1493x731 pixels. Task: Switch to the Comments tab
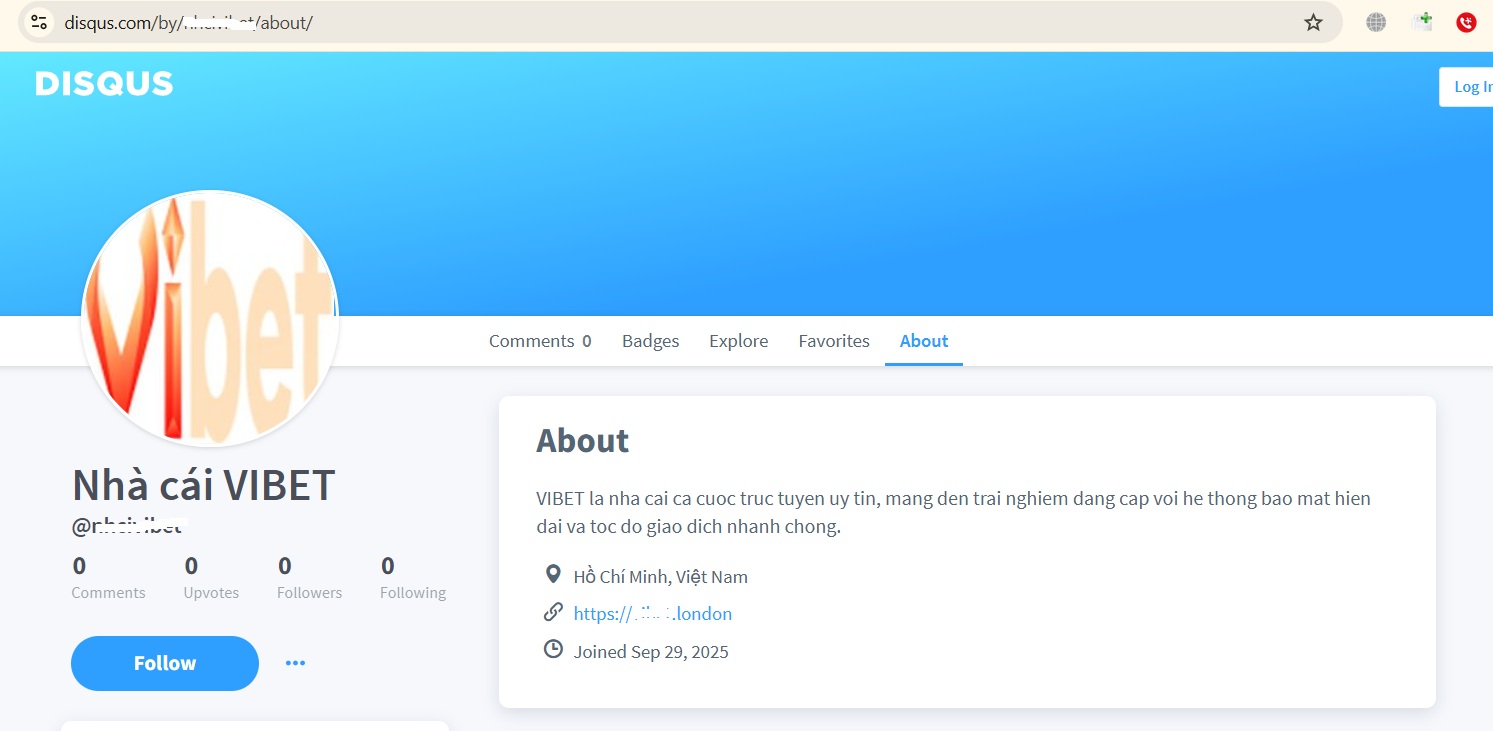click(540, 341)
